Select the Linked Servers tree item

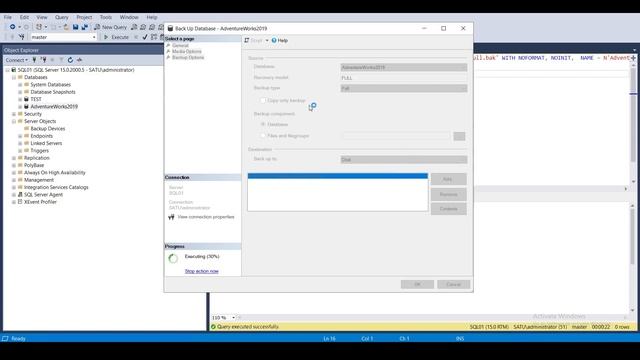(46, 143)
